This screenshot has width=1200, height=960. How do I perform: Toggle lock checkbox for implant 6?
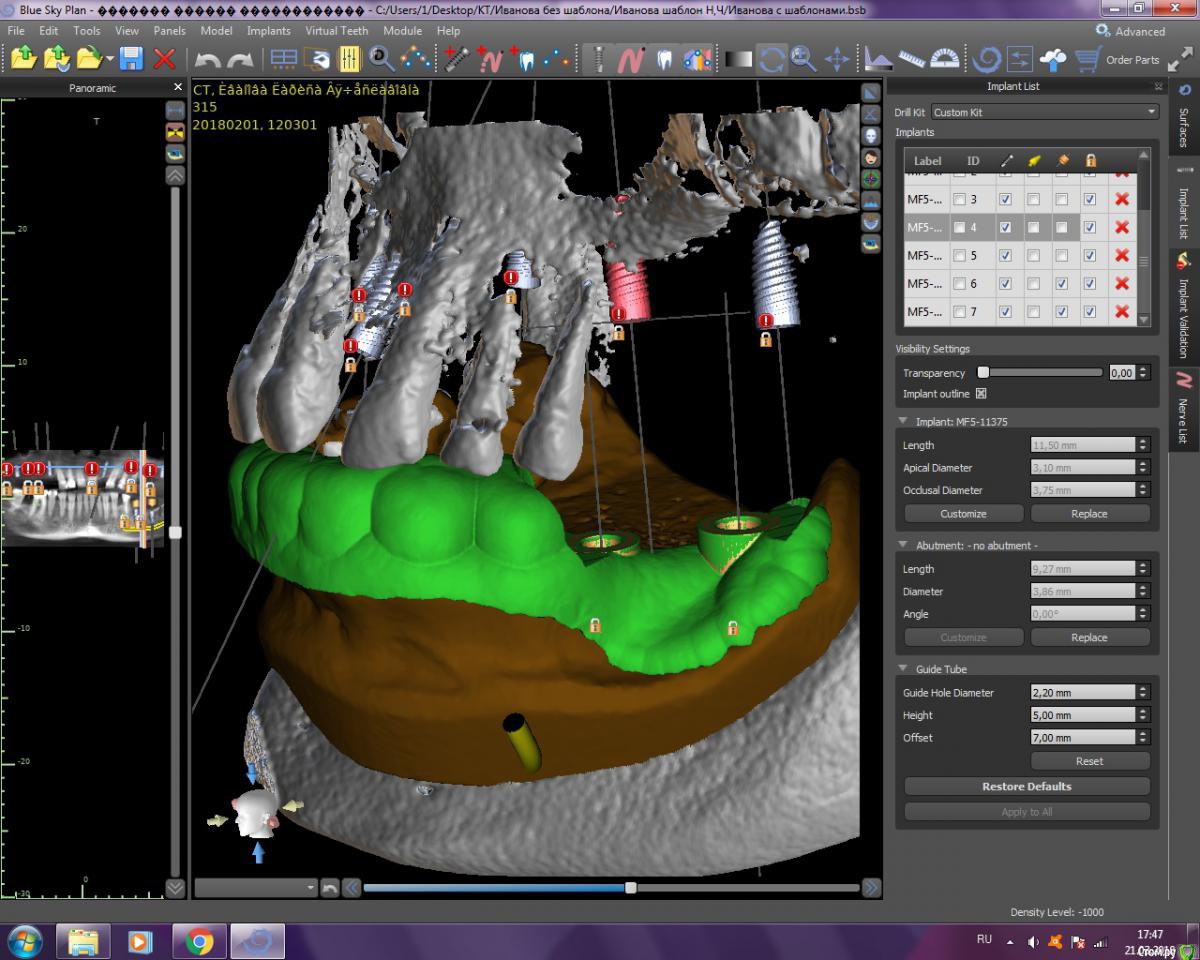[x=1090, y=284]
